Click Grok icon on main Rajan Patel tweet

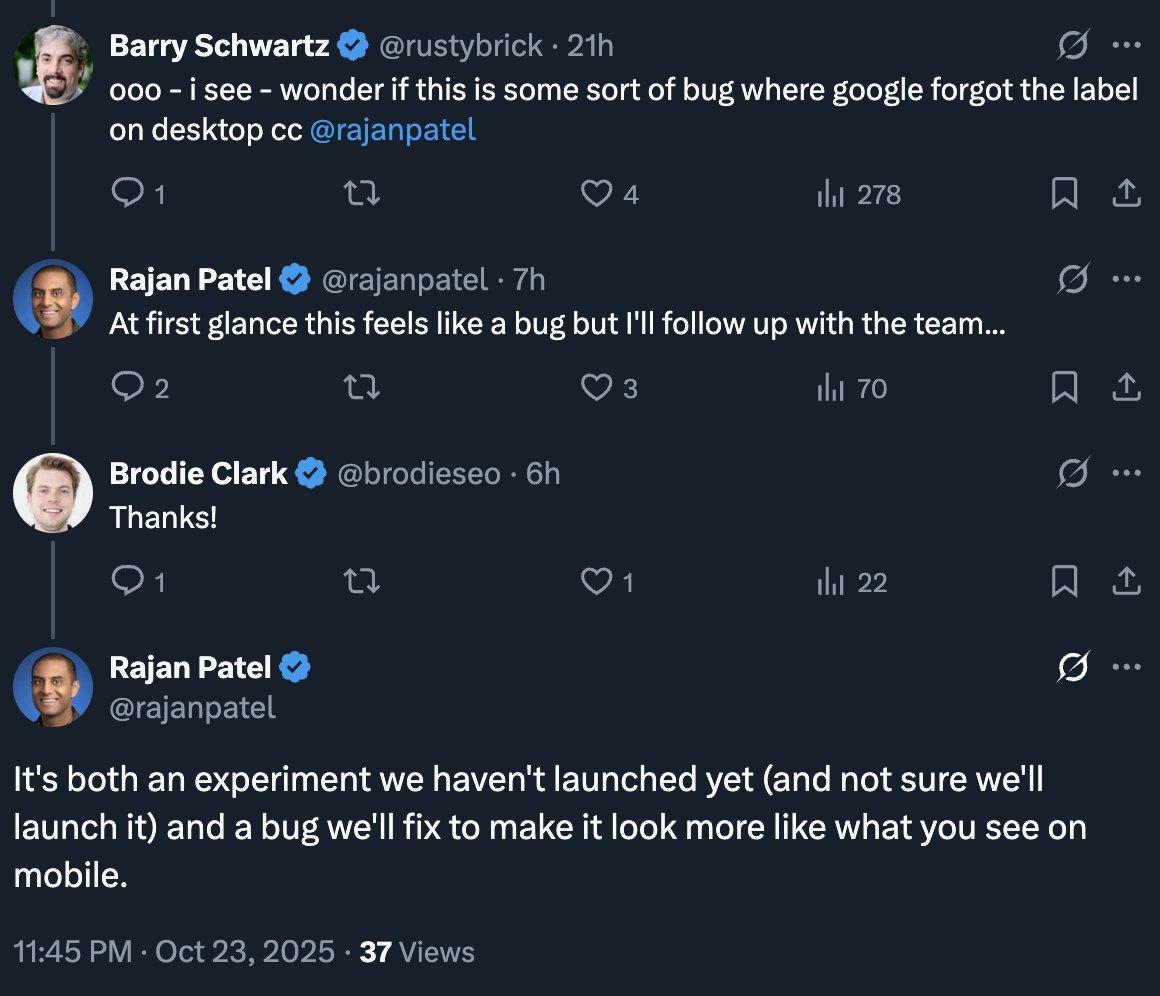point(1073,667)
